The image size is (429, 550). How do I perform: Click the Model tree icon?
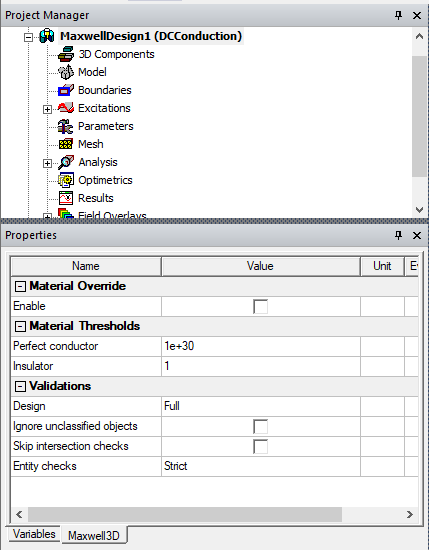[66, 72]
